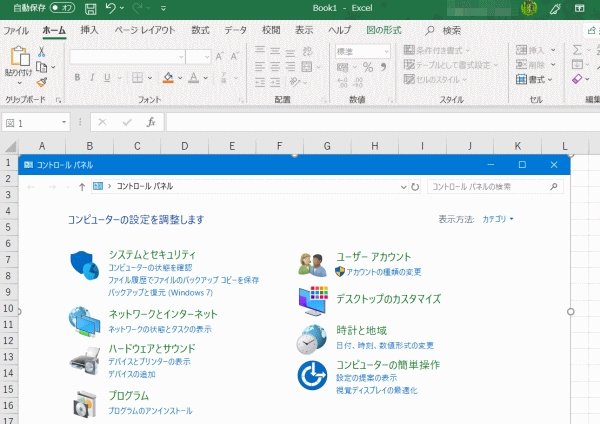Screen dimensions: 600x424
Task: Increase indent
Action: (x=275, y=82)
